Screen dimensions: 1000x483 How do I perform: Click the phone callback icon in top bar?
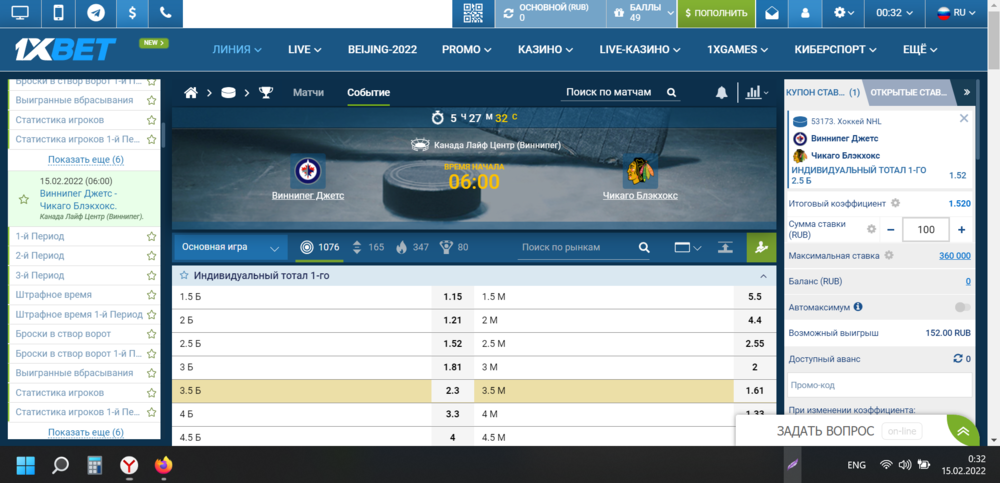[165, 13]
